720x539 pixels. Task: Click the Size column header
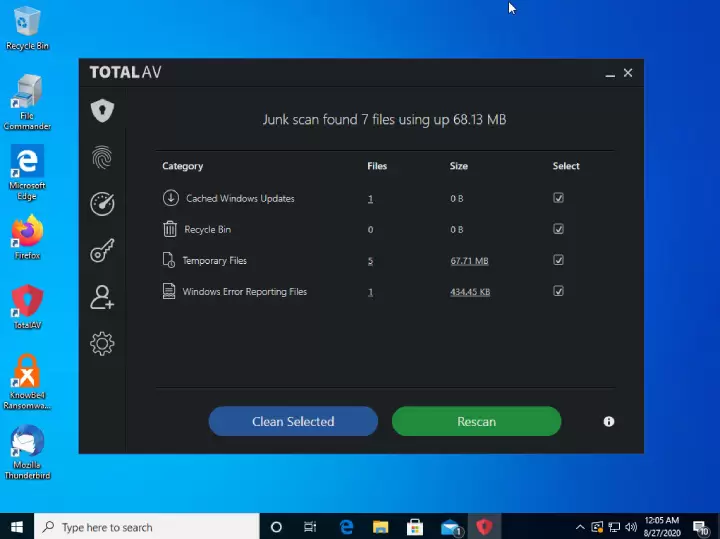[x=459, y=166]
